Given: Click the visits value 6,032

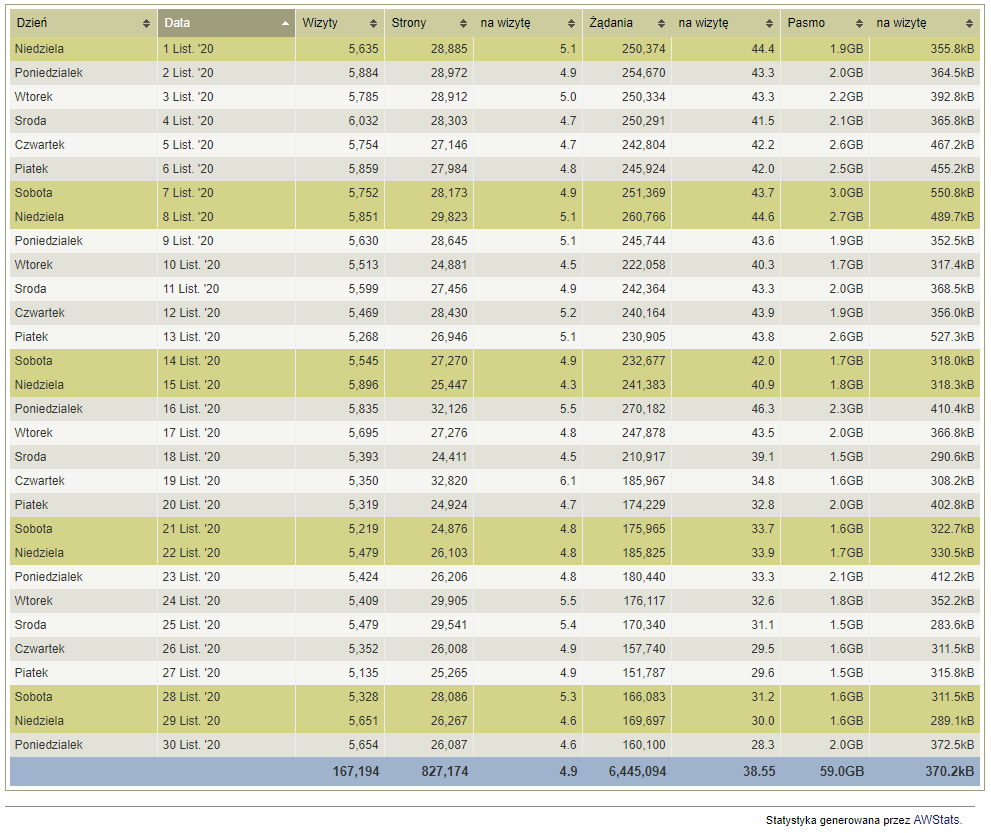Looking at the screenshot, I should pos(363,121).
